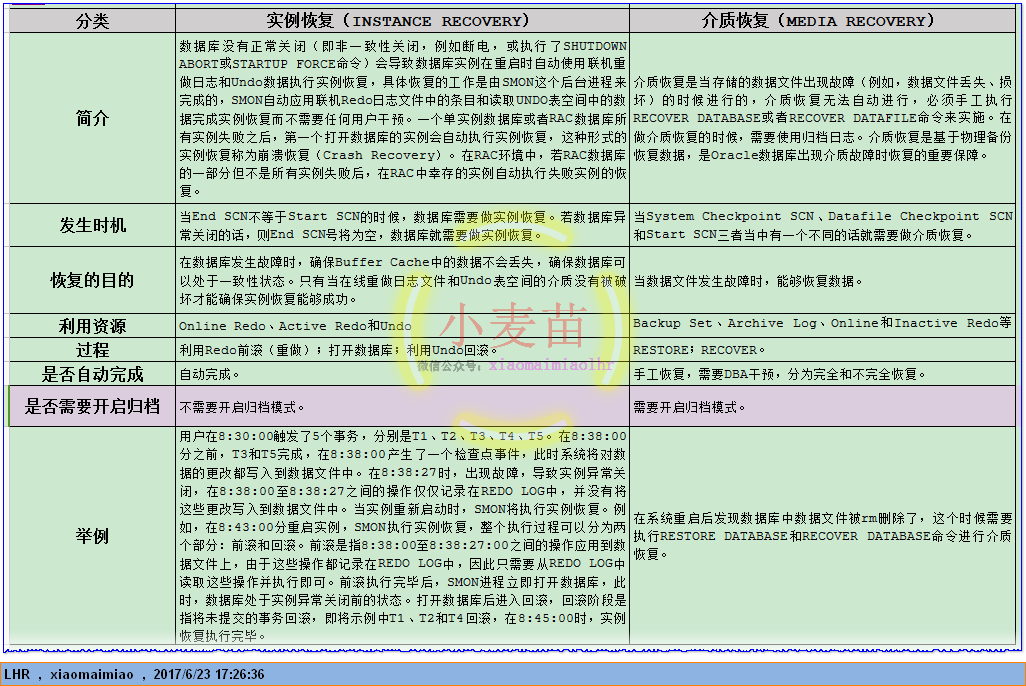Select the 举例 row label
The height and width of the screenshot is (686, 1026).
tap(92, 536)
